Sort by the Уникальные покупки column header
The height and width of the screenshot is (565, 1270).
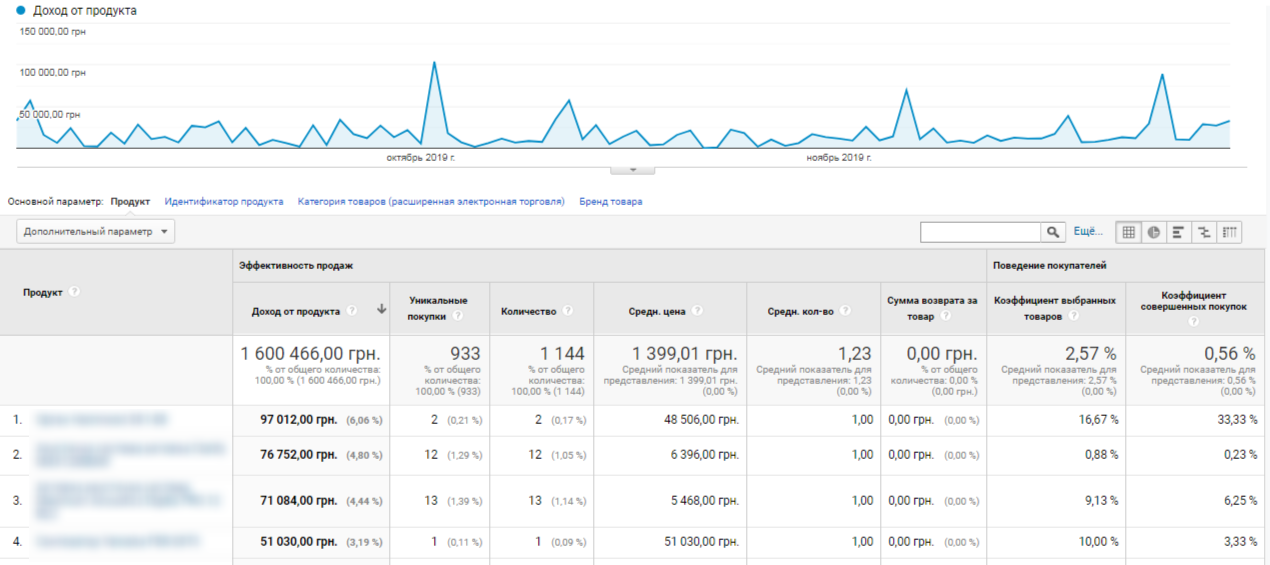[x=438, y=301]
